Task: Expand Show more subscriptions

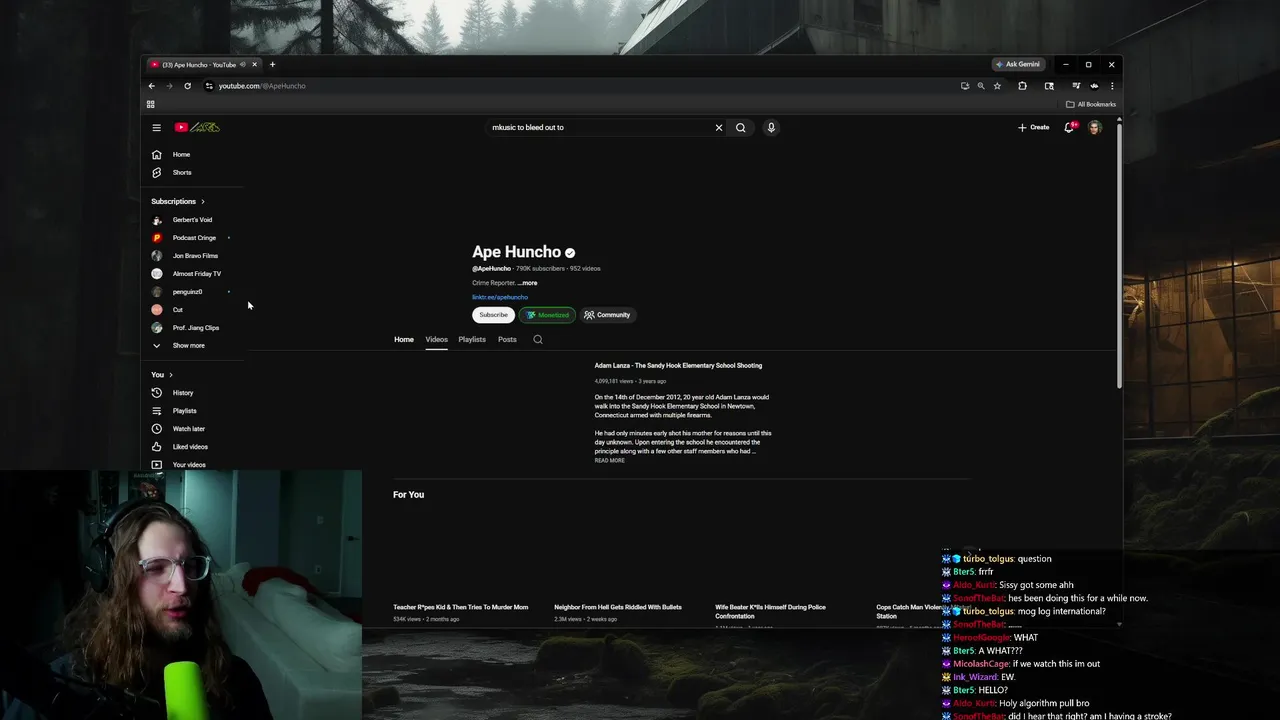Action: pos(188,346)
